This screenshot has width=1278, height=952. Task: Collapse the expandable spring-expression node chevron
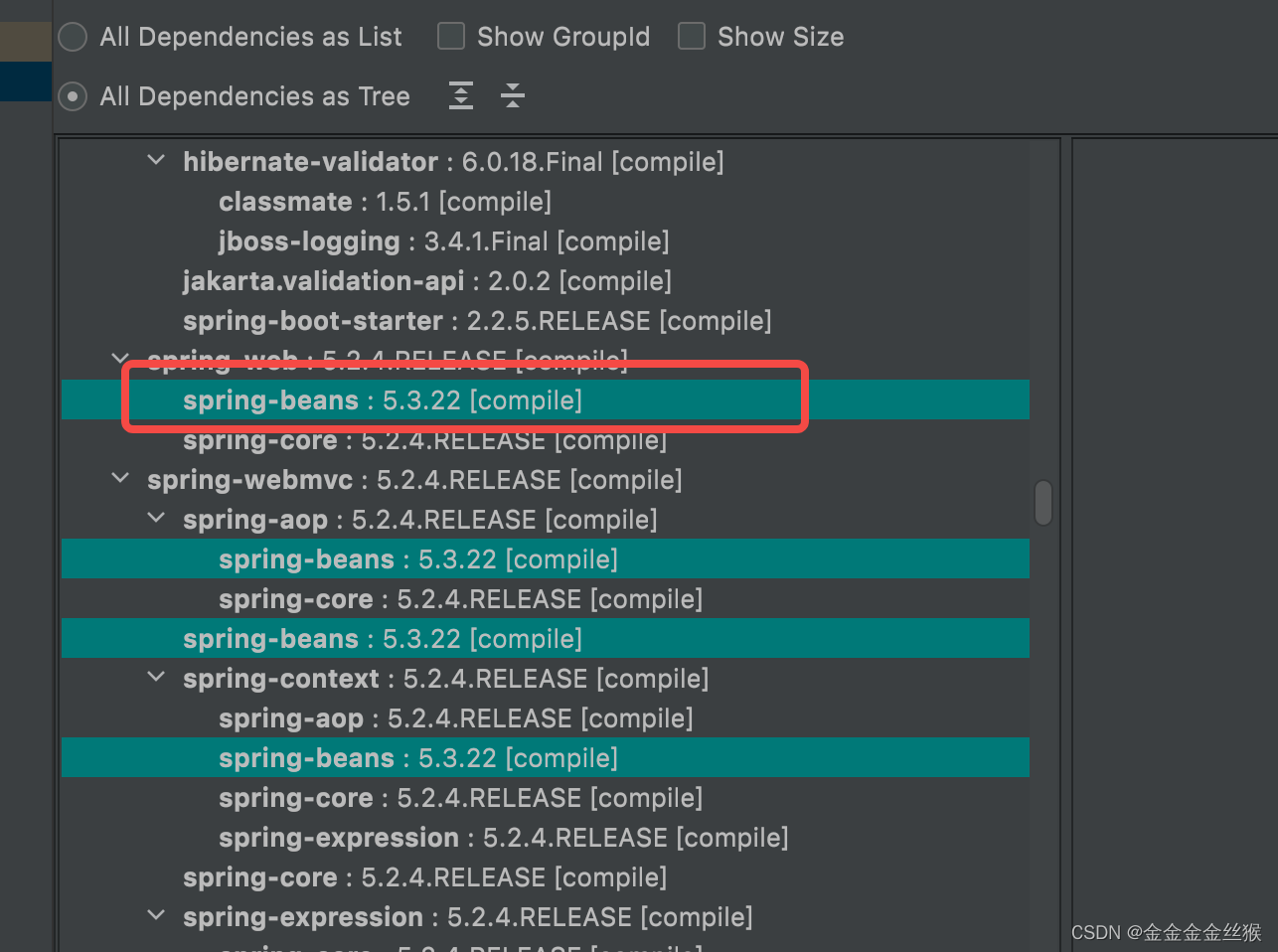tap(156, 915)
